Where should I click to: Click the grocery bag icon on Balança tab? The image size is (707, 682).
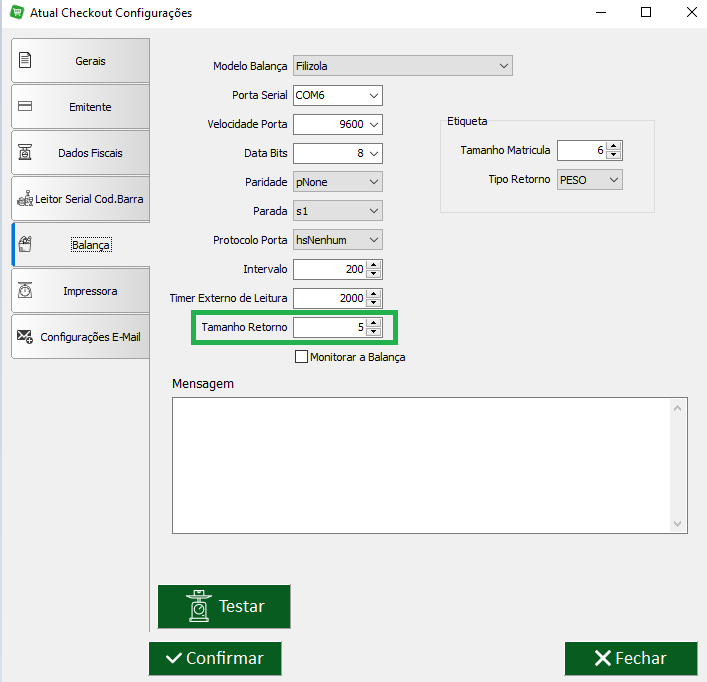[x=25, y=244]
